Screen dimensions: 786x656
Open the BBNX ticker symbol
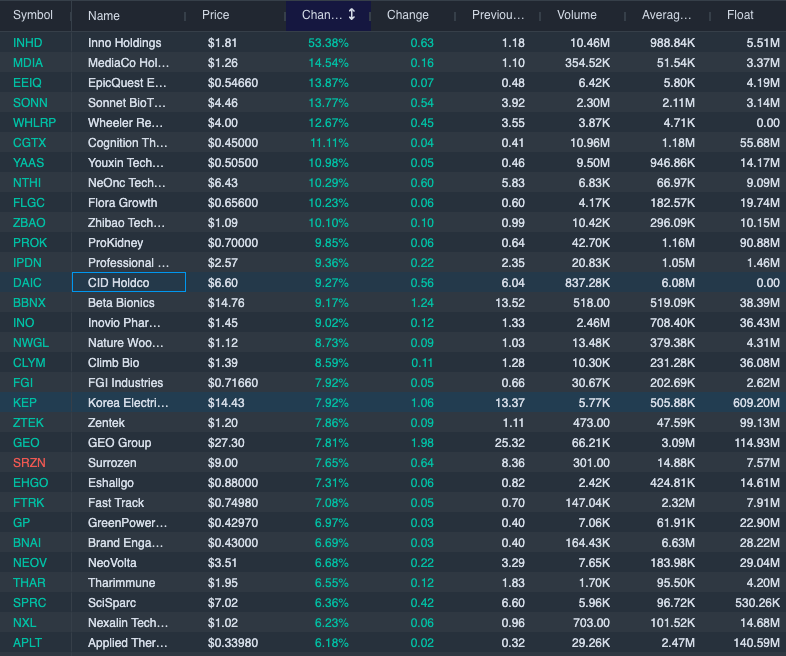29,303
